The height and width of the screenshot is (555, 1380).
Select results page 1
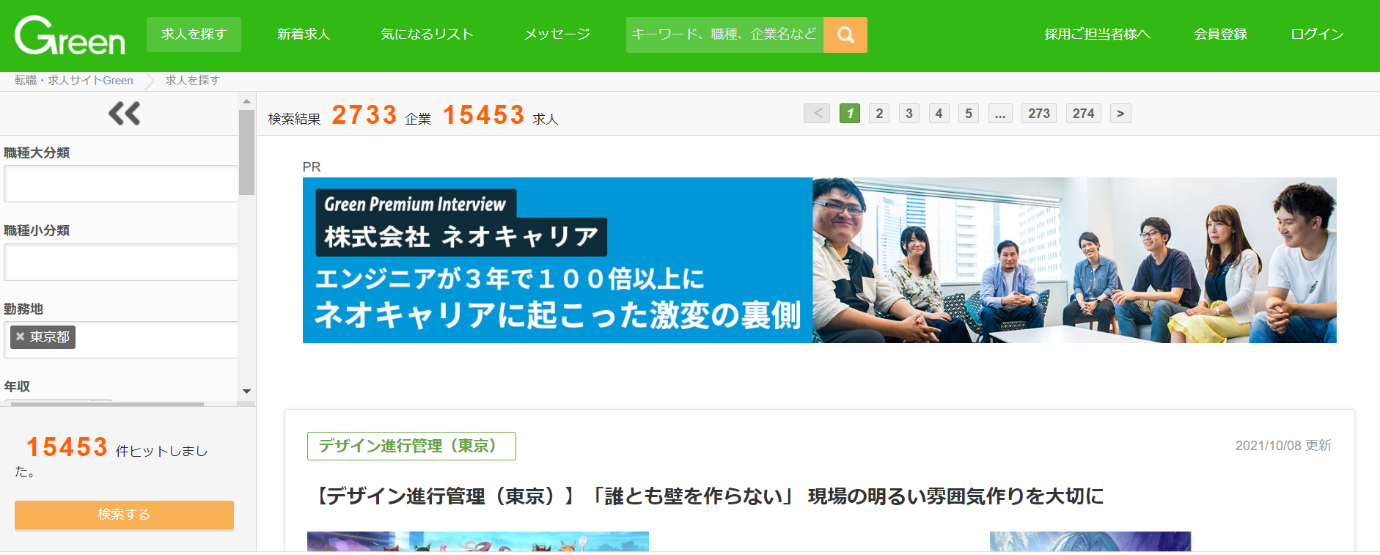coord(850,113)
